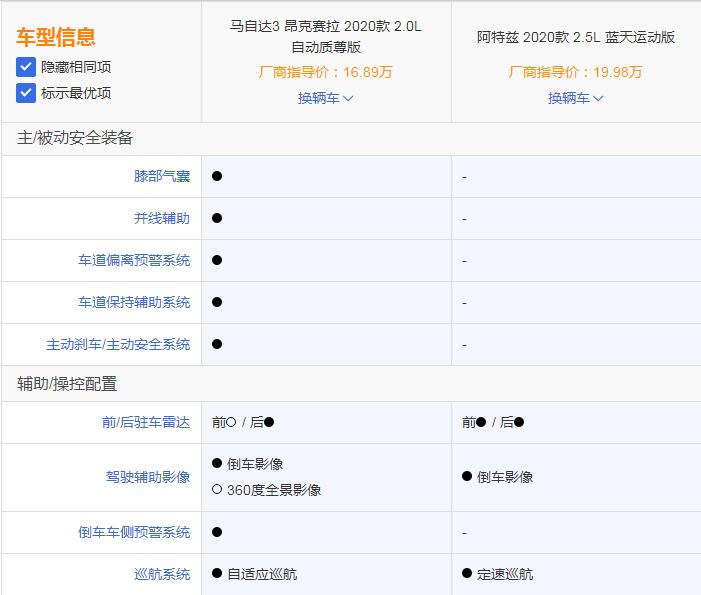
Task: Click the 前/后驻车雷达 link
Action: (146, 422)
